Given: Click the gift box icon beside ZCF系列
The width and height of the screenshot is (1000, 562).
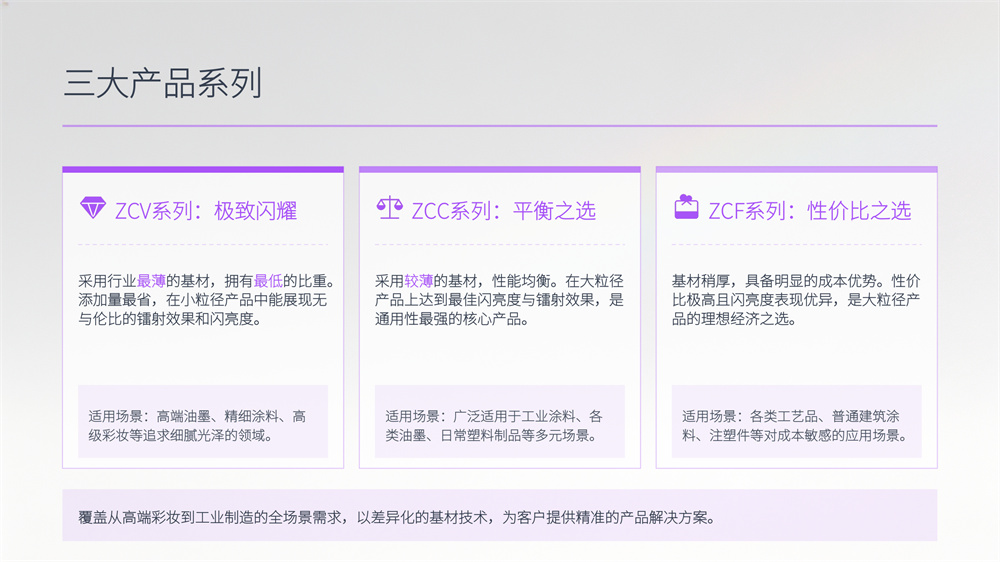Looking at the screenshot, I should tap(686, 207).
